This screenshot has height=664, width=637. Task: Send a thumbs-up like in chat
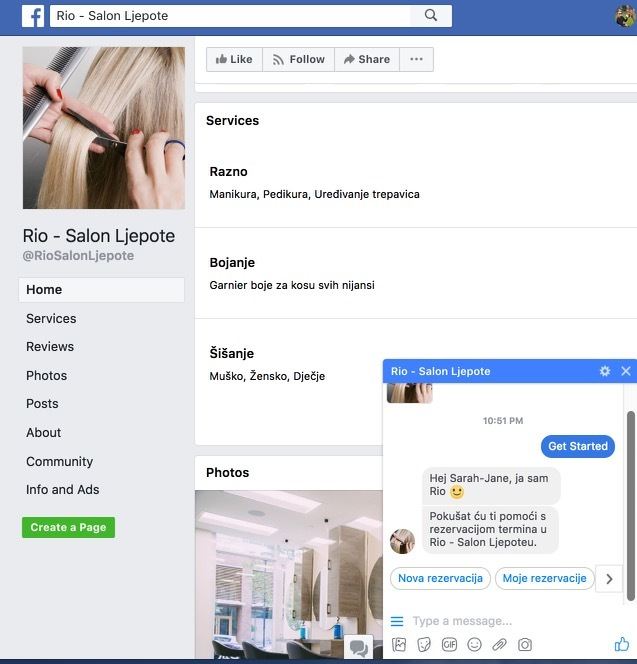tap(622, 644)
